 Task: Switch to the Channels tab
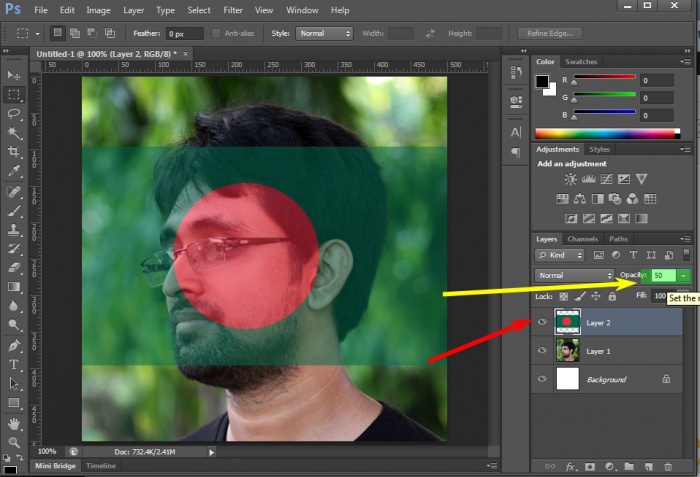click(582, 239)
